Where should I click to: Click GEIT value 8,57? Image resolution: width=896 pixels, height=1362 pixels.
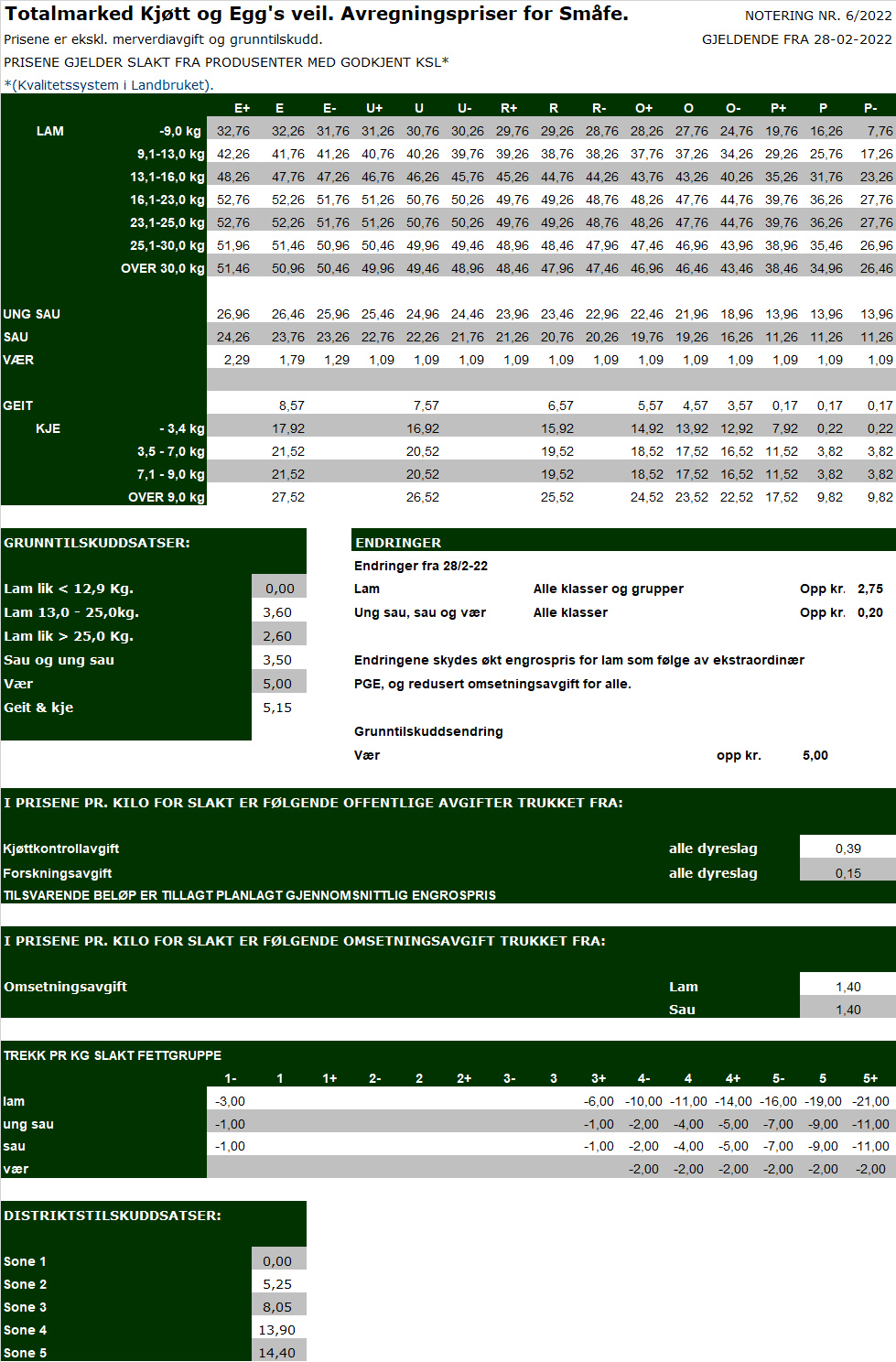pos(292,405)
